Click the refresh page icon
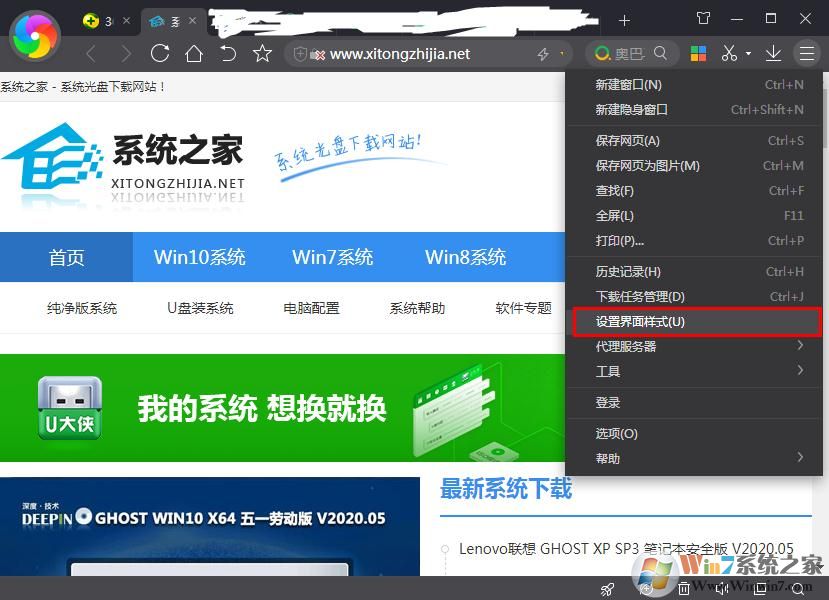829x600 pixels. (x=161, y=53)
